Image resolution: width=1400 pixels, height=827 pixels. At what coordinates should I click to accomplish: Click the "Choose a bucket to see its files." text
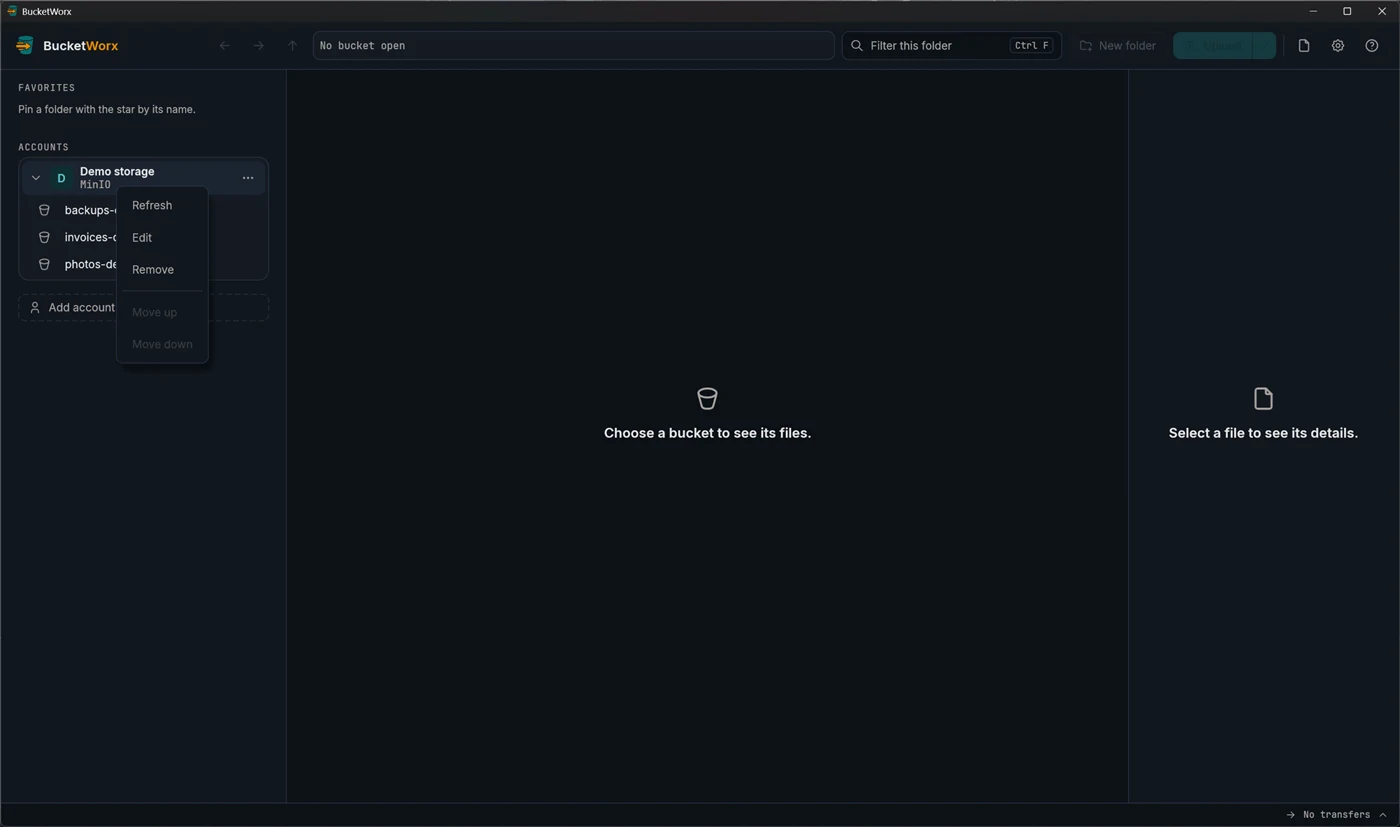(x=707, y=433)
